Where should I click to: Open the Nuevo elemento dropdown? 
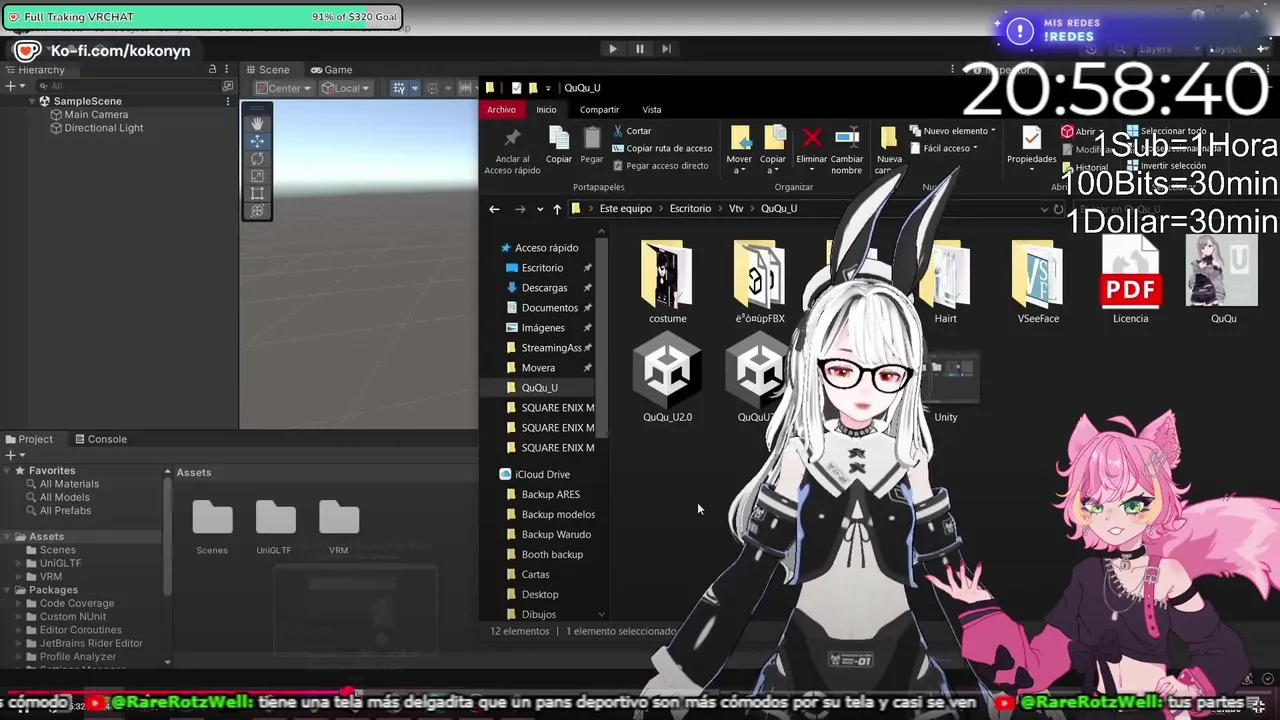click(952, 131)
